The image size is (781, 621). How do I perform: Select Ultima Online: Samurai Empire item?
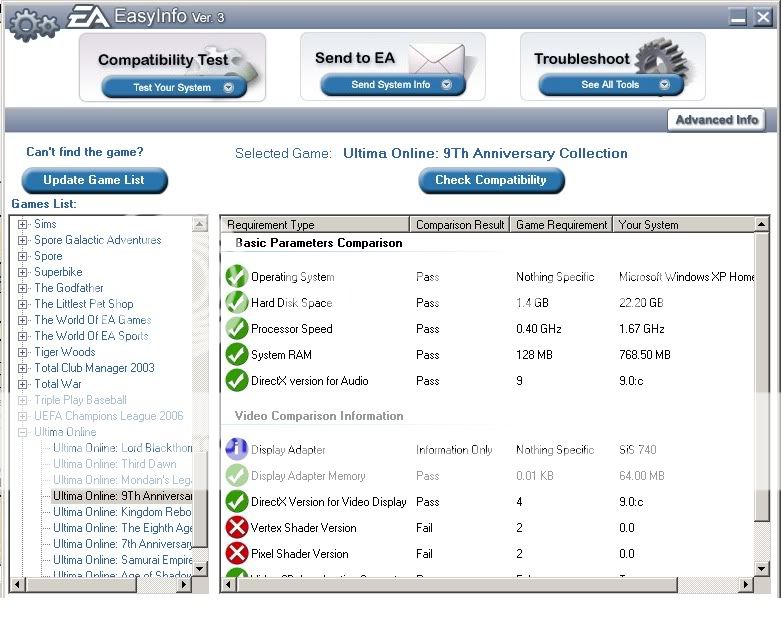(x=123, y=560)
